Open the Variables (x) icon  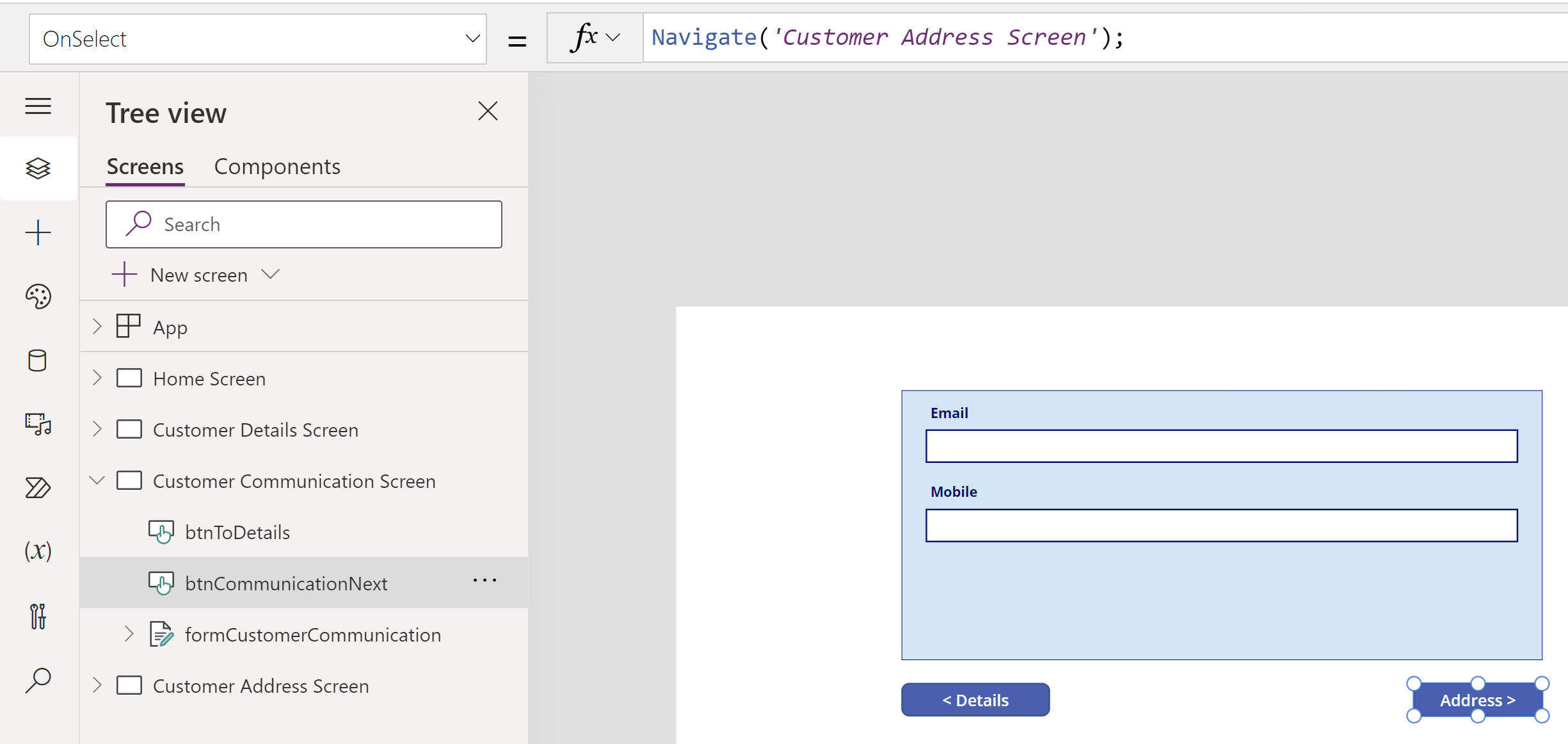(x=38, y=551)
